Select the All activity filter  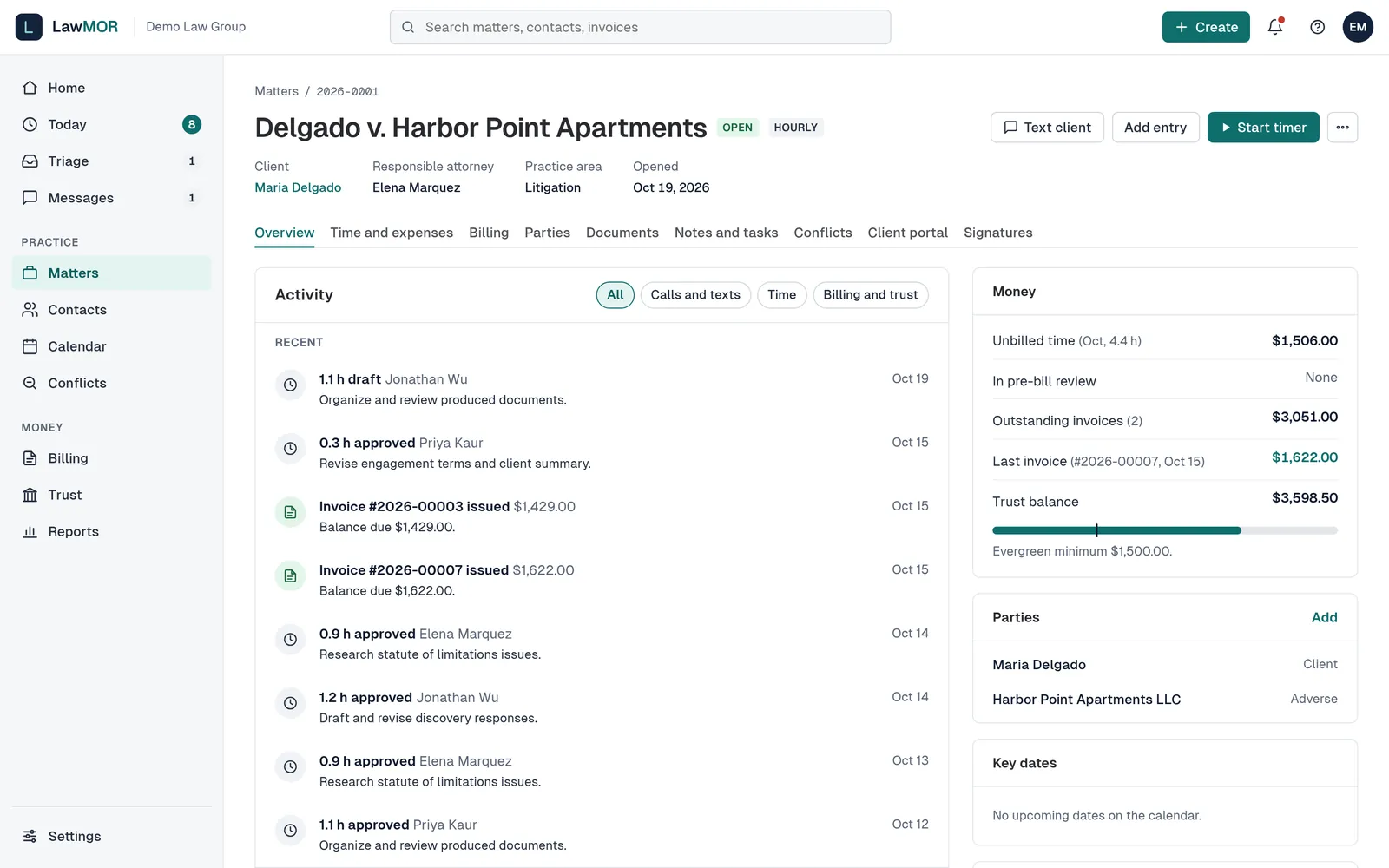(x=616, y=295)
